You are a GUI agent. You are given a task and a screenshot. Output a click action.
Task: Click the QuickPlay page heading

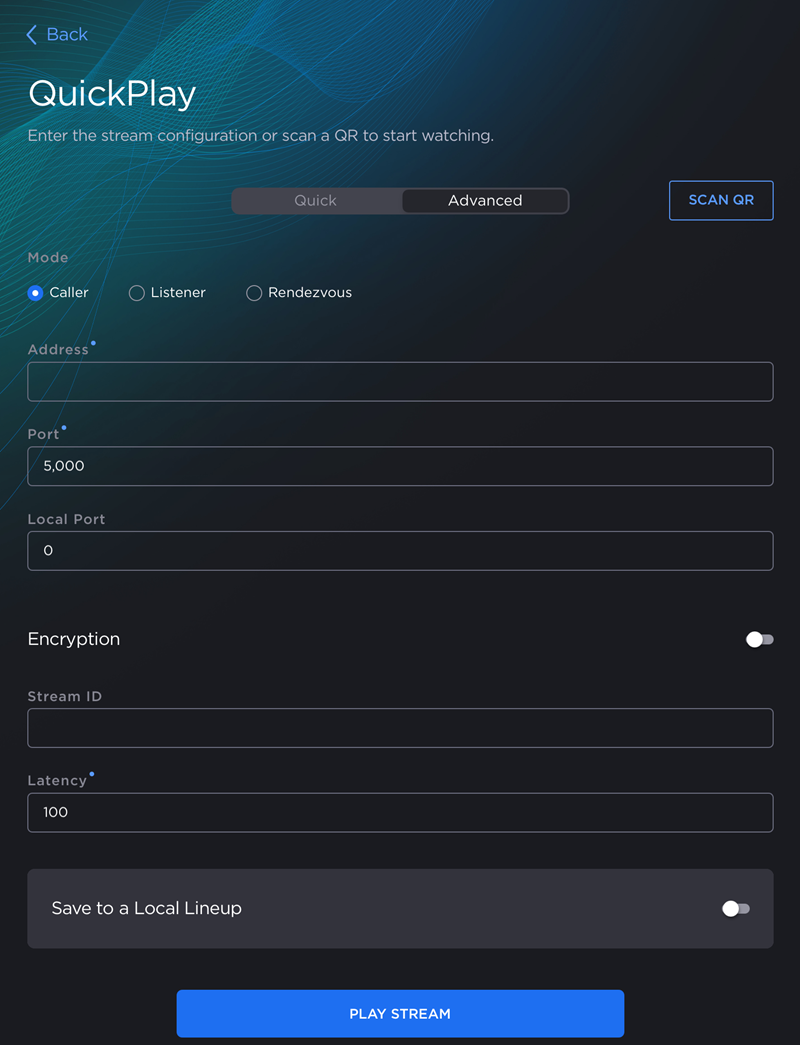(111, 92)
